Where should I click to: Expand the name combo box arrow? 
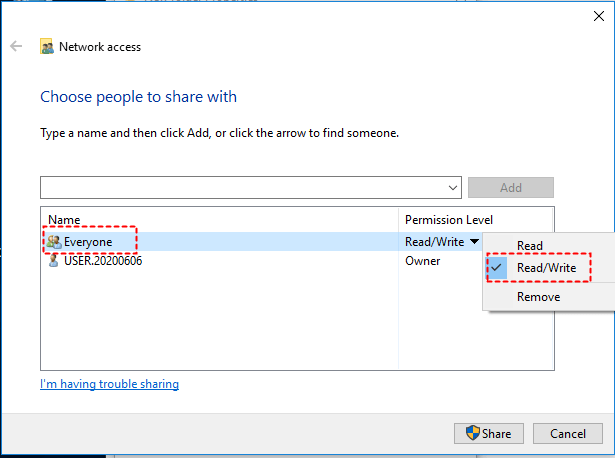click(453, 187)
